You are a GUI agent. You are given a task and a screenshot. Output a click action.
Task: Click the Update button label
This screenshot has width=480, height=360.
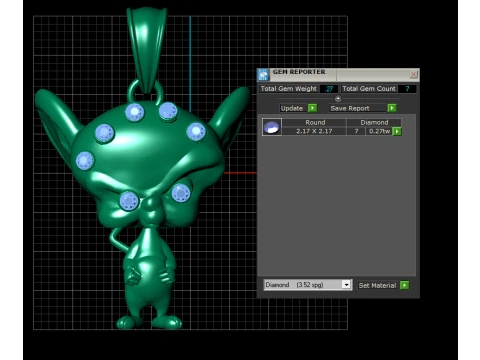coord(292,108)
